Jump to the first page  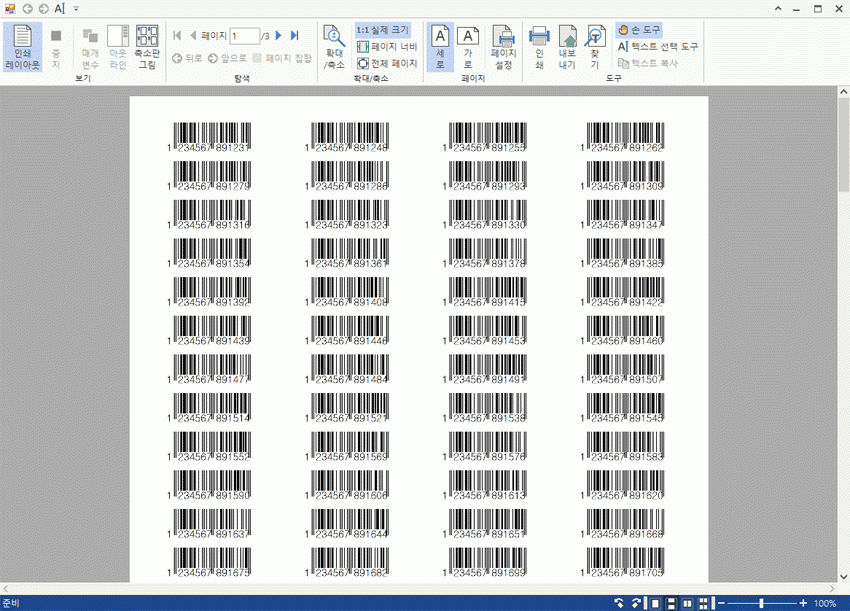pyautogui.click(x=177, y=36)
